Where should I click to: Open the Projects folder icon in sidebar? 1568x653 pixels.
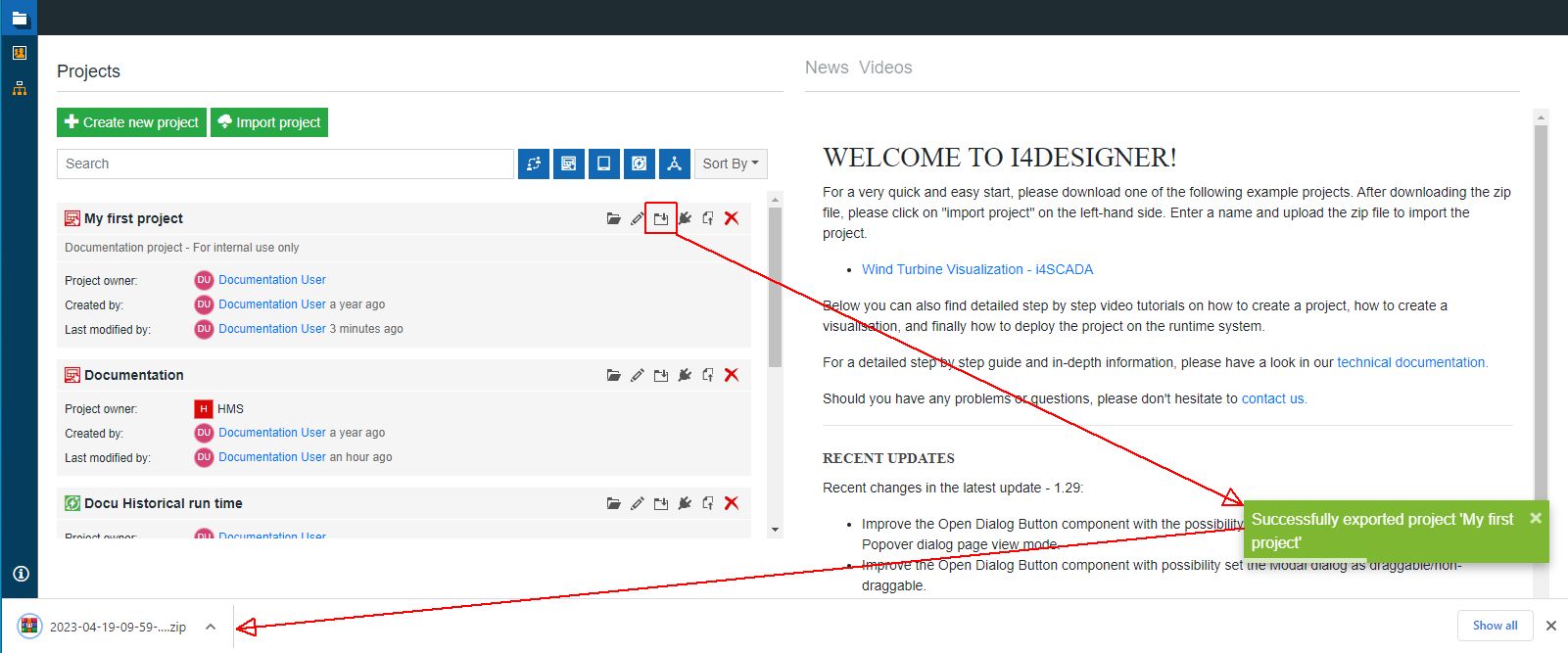(x=19, y=18)
